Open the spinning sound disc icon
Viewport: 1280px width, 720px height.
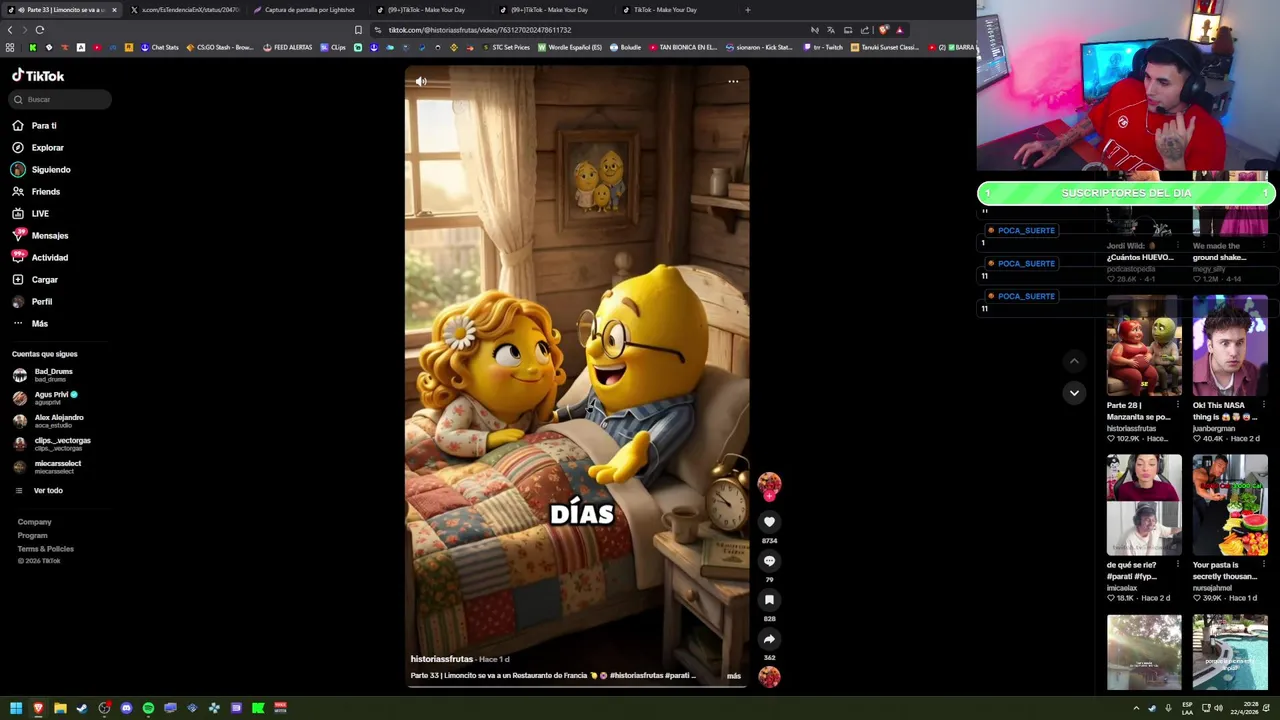[769, 677]
